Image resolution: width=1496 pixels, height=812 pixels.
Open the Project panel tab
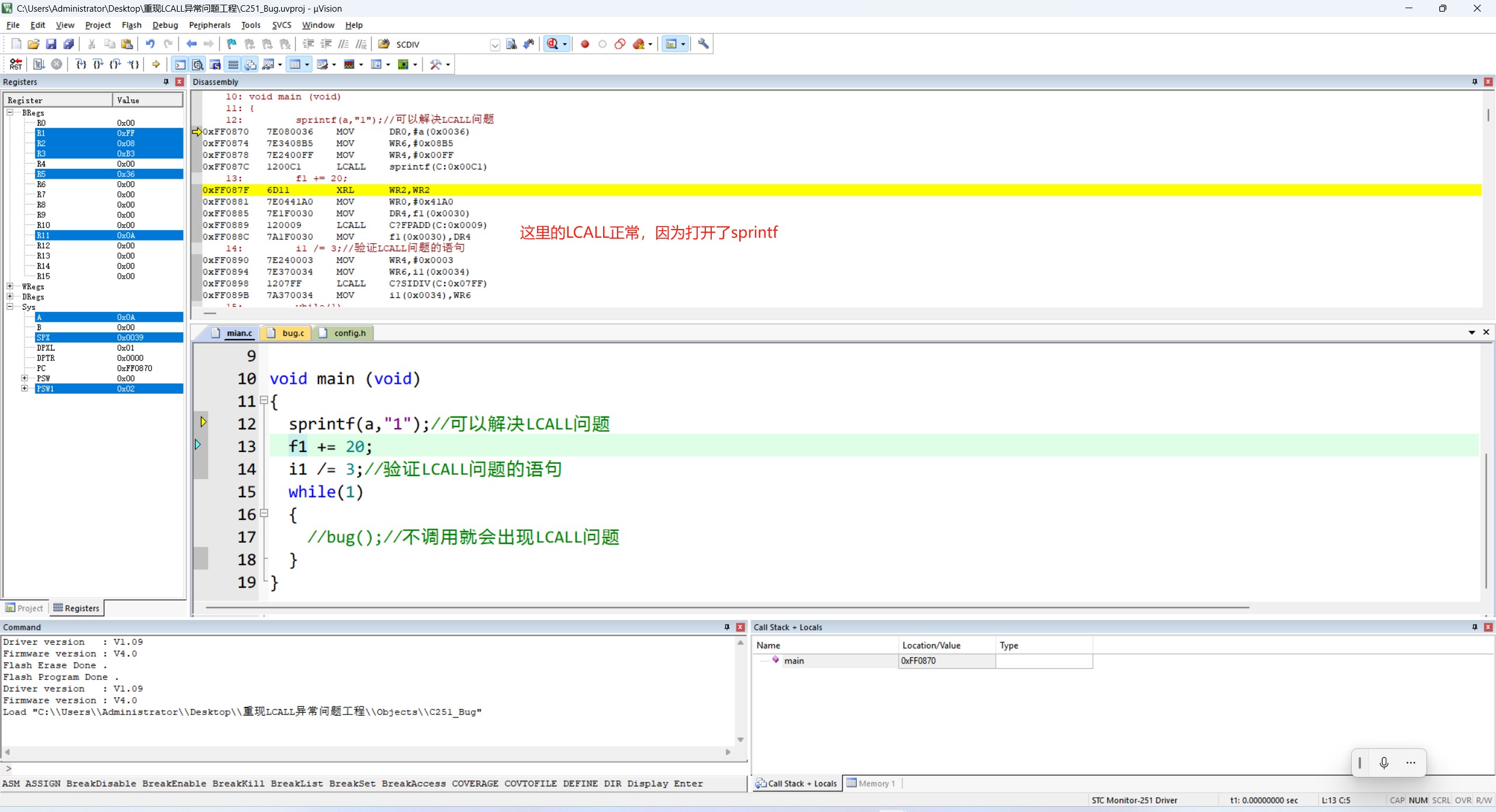point(25,608)
